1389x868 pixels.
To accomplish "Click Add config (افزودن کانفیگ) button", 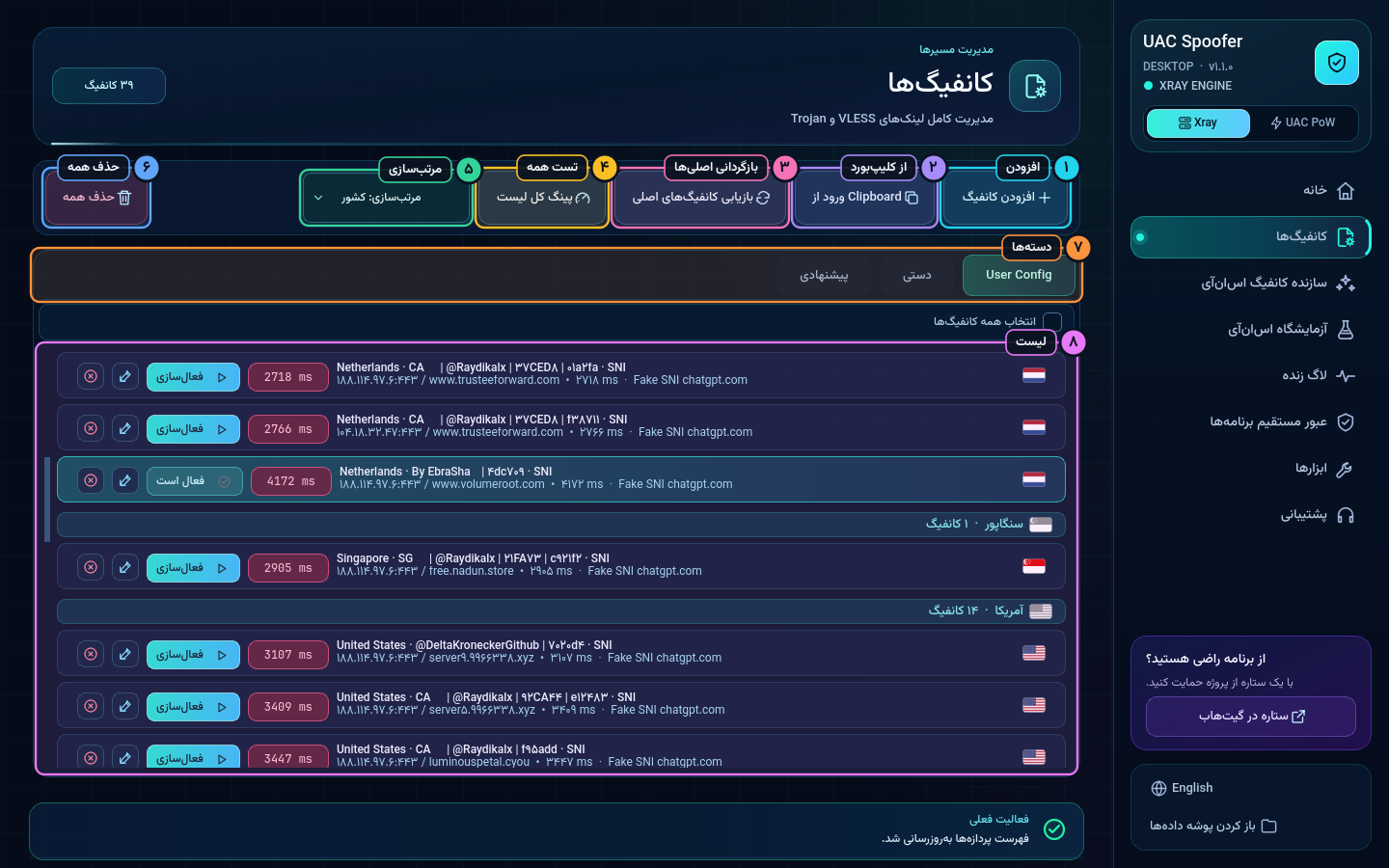I will coord(1006,198).
